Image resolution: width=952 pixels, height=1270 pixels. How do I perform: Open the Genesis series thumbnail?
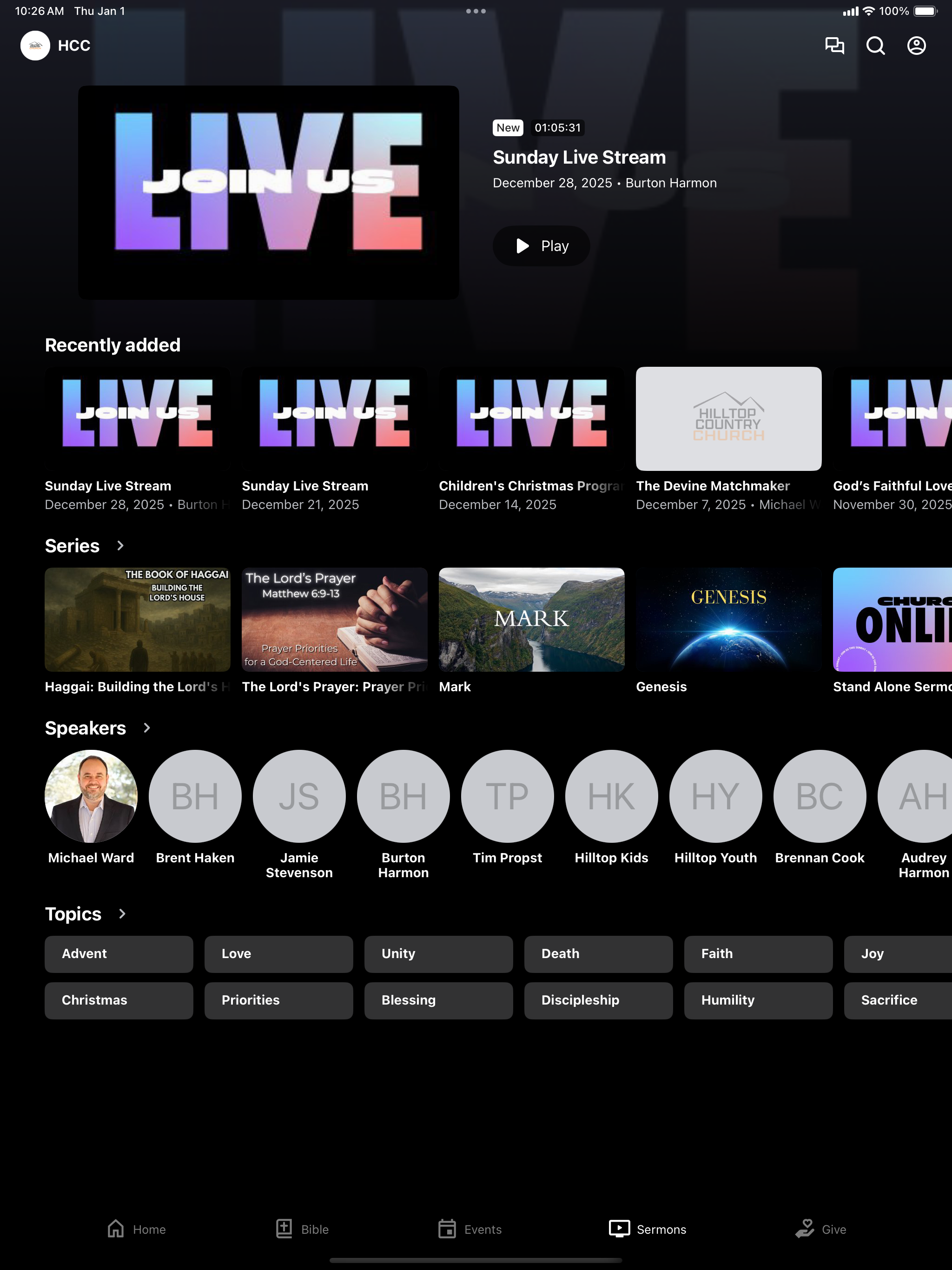(728, 620)
